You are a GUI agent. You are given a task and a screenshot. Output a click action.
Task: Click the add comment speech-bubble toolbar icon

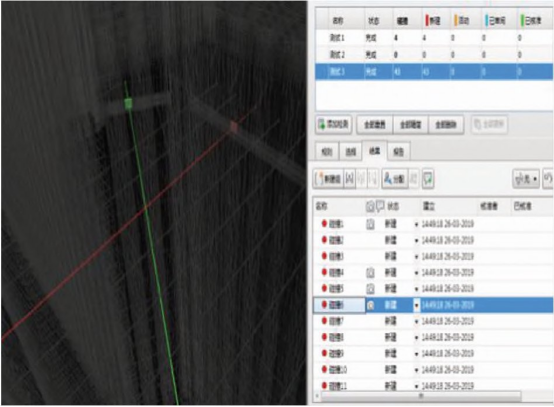(x=428, y=179)
